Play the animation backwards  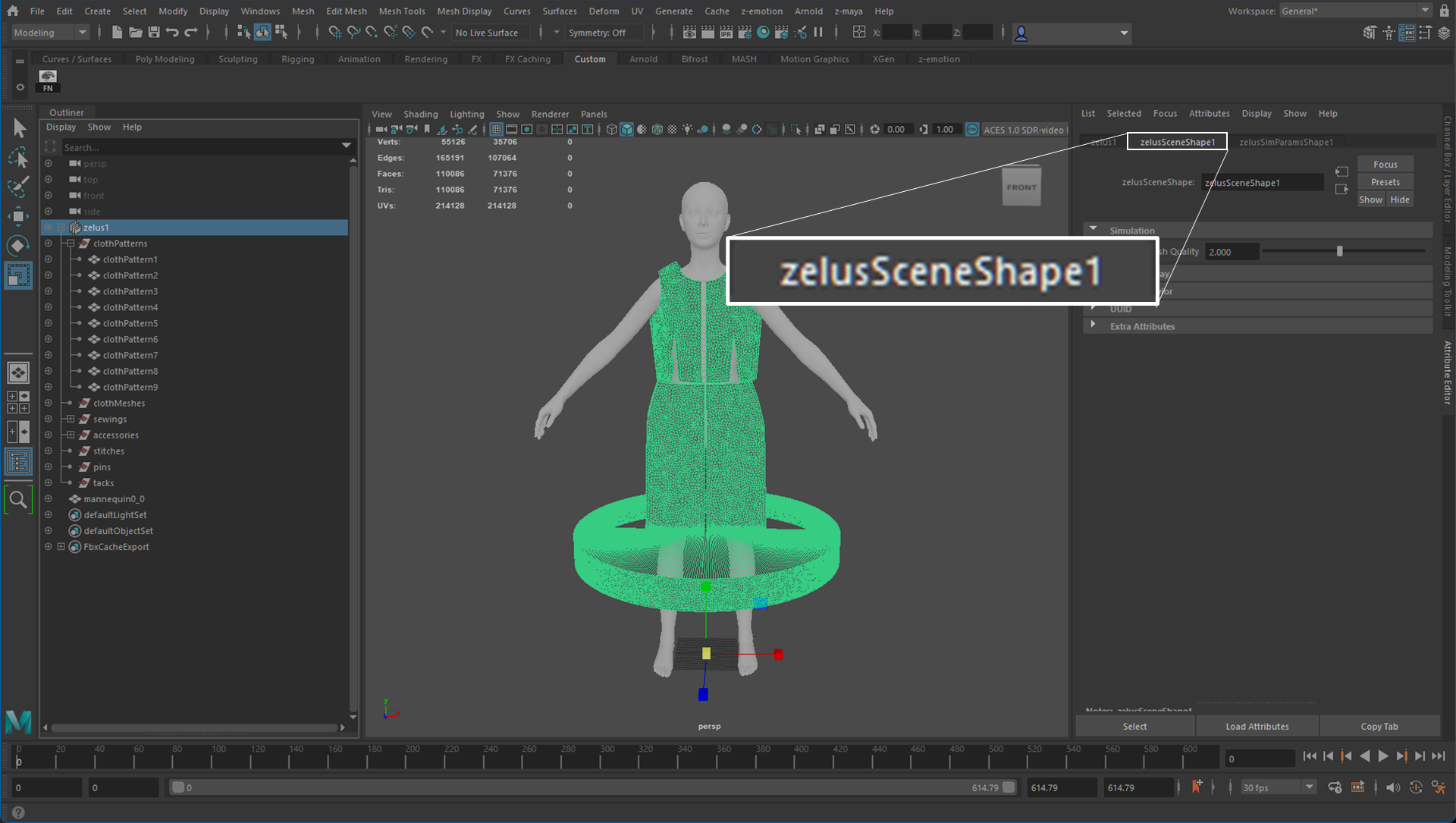[x=1365, y=755]
